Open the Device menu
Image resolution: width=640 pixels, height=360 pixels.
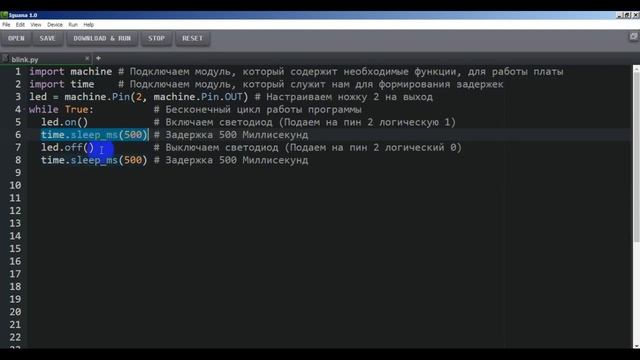point(55,24)
